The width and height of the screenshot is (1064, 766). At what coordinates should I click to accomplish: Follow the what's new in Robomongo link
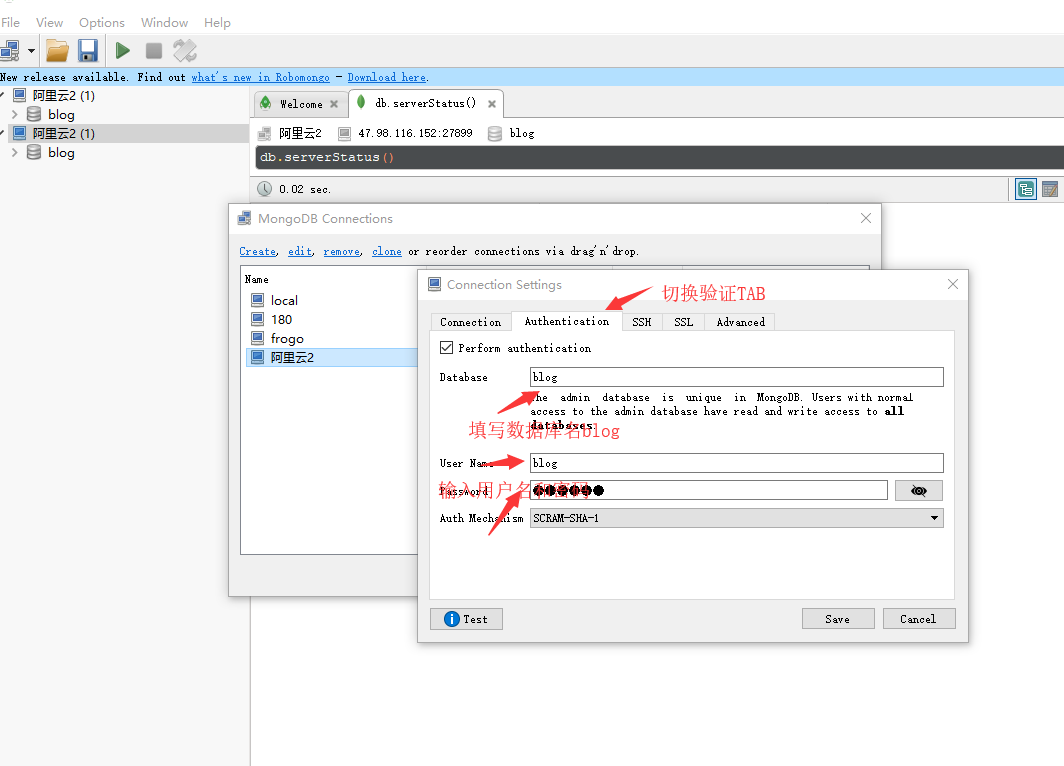pyautogui.click(x=261, y=77)
